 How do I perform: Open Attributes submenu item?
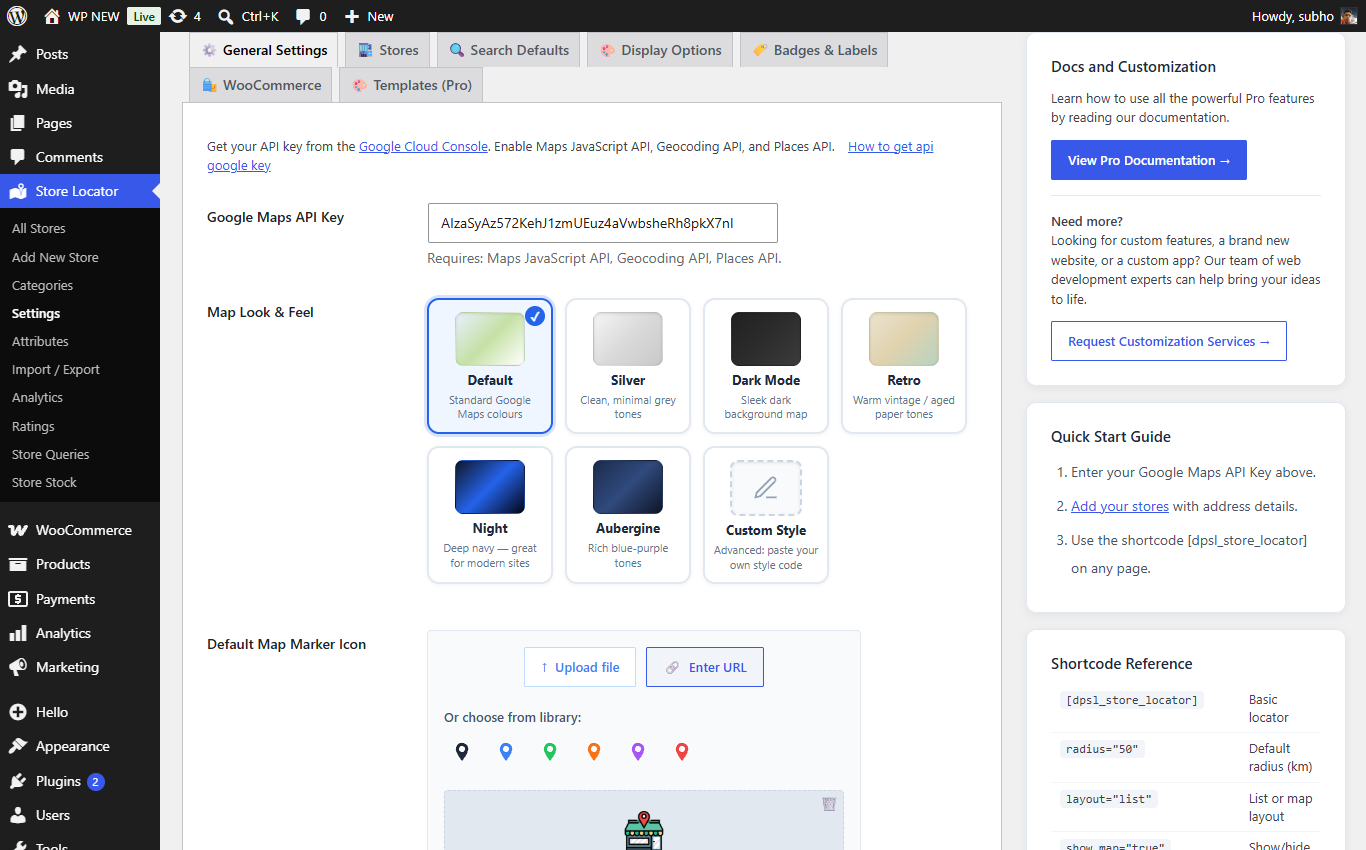(x=40, y=341)
